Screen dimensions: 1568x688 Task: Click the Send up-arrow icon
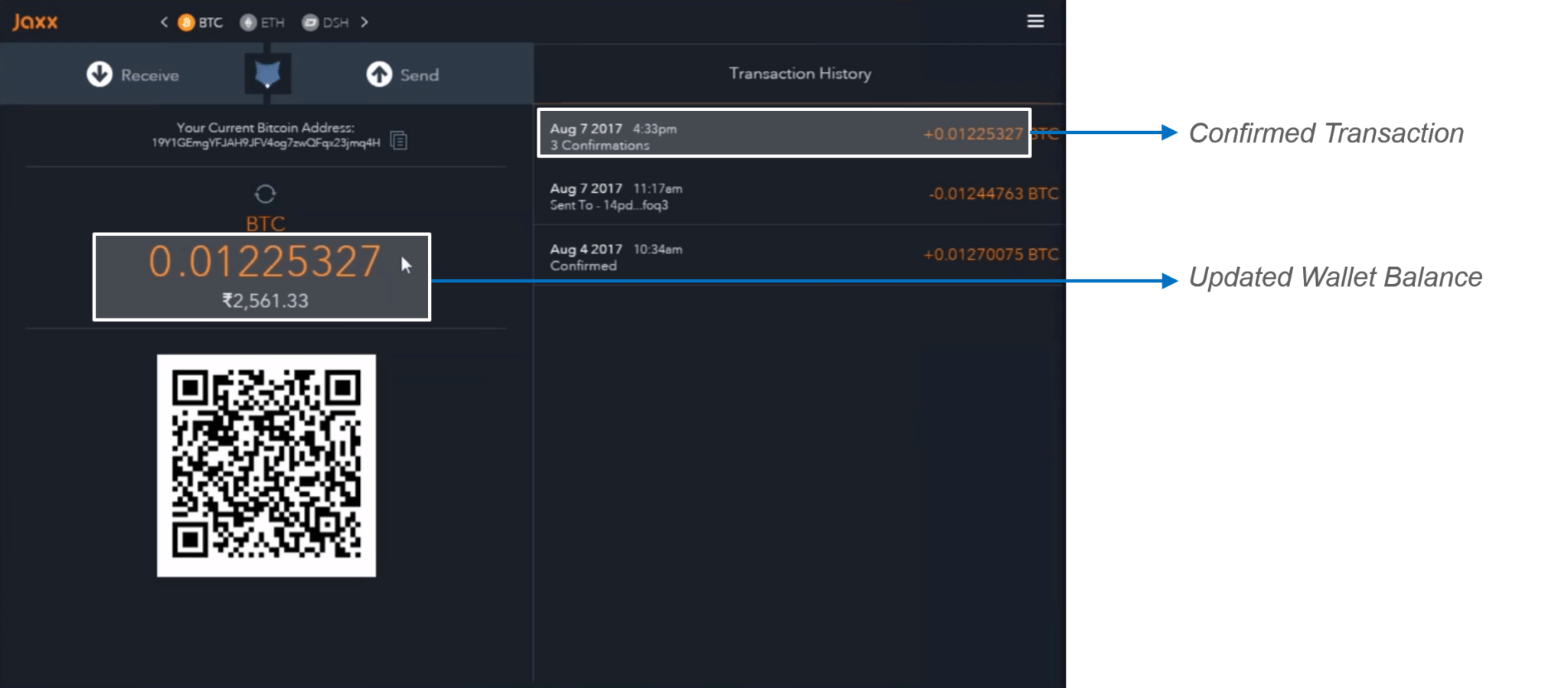click(379, 74)
